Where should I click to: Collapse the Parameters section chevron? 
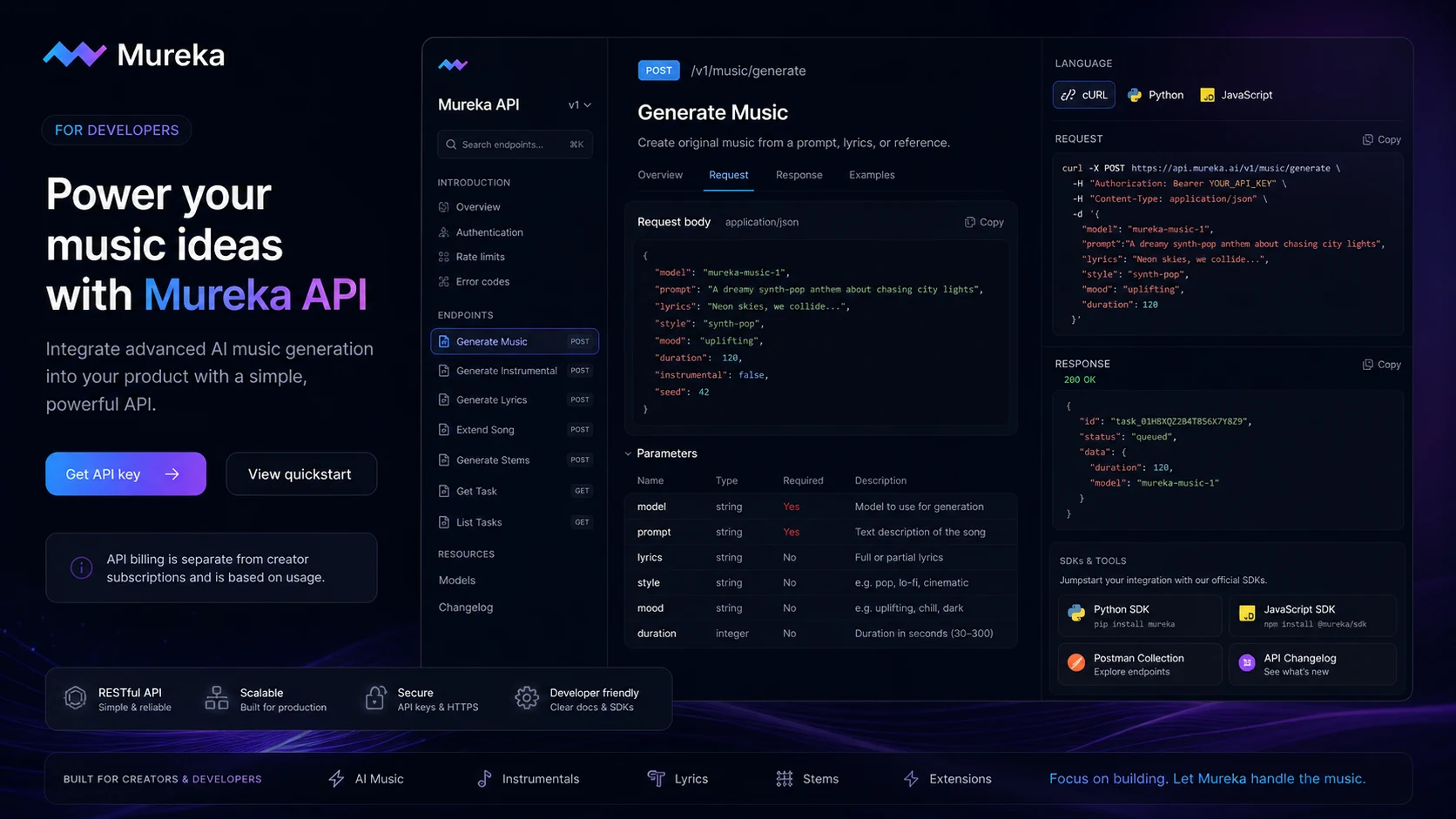point(628,453)
